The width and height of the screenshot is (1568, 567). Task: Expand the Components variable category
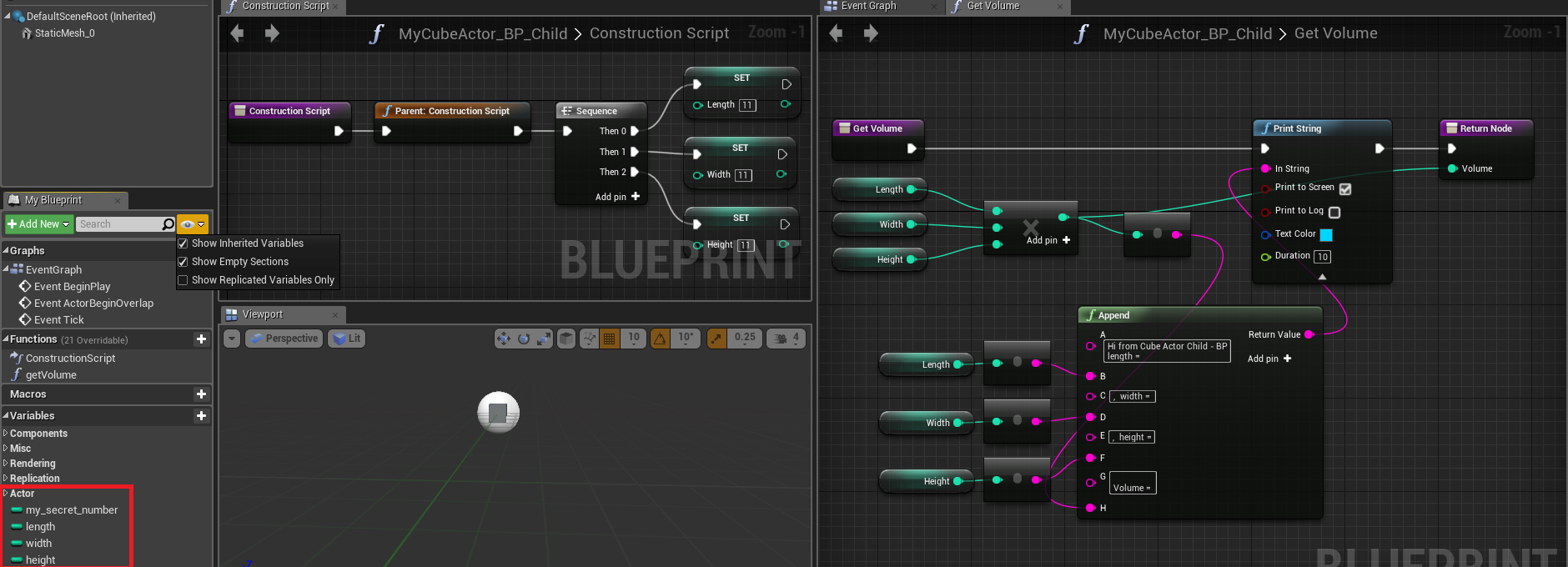pos(6,434)
